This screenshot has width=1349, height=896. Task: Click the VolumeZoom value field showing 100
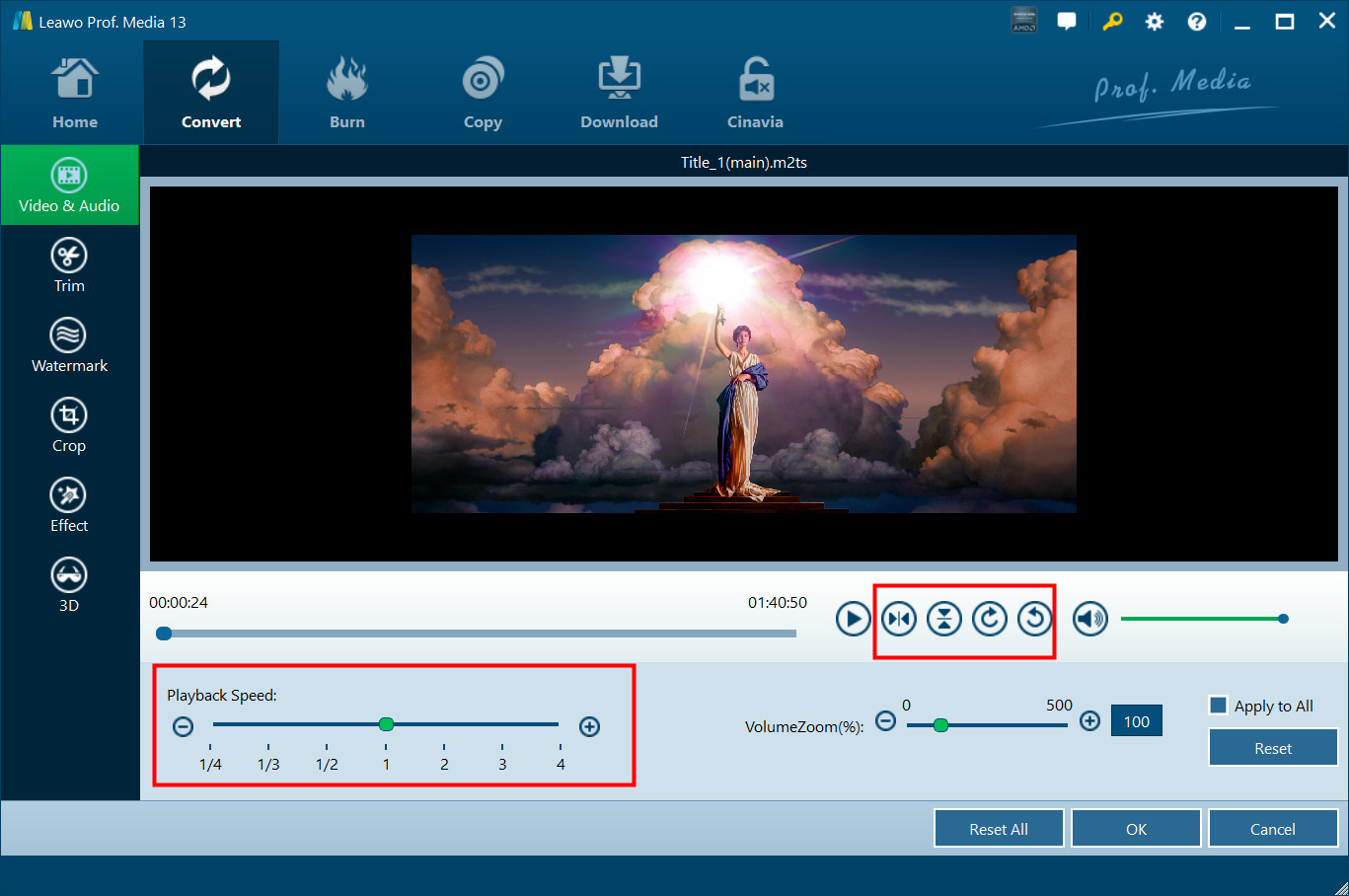(1137, 721)
